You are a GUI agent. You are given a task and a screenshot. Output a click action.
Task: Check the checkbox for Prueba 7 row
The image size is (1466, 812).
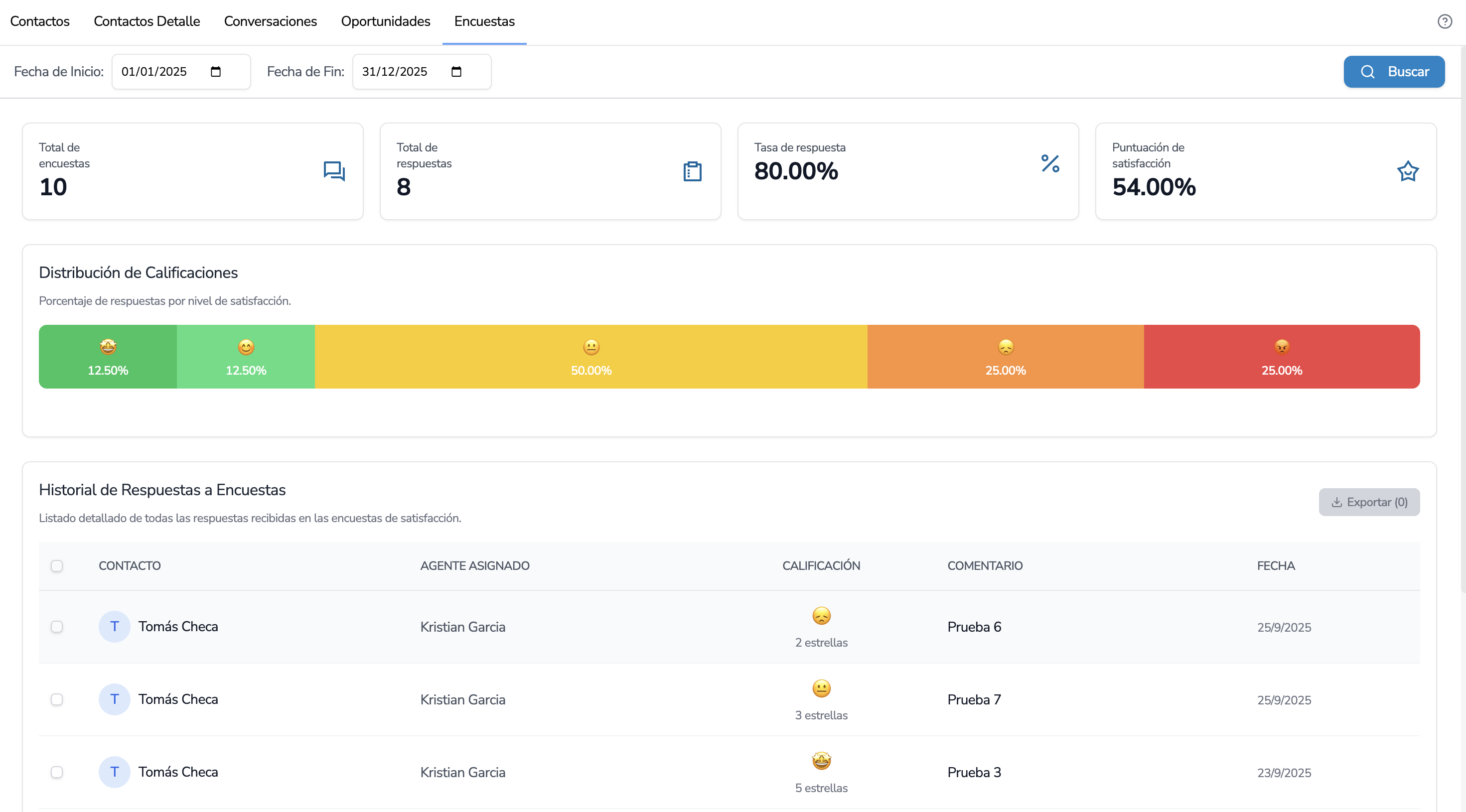57,699
